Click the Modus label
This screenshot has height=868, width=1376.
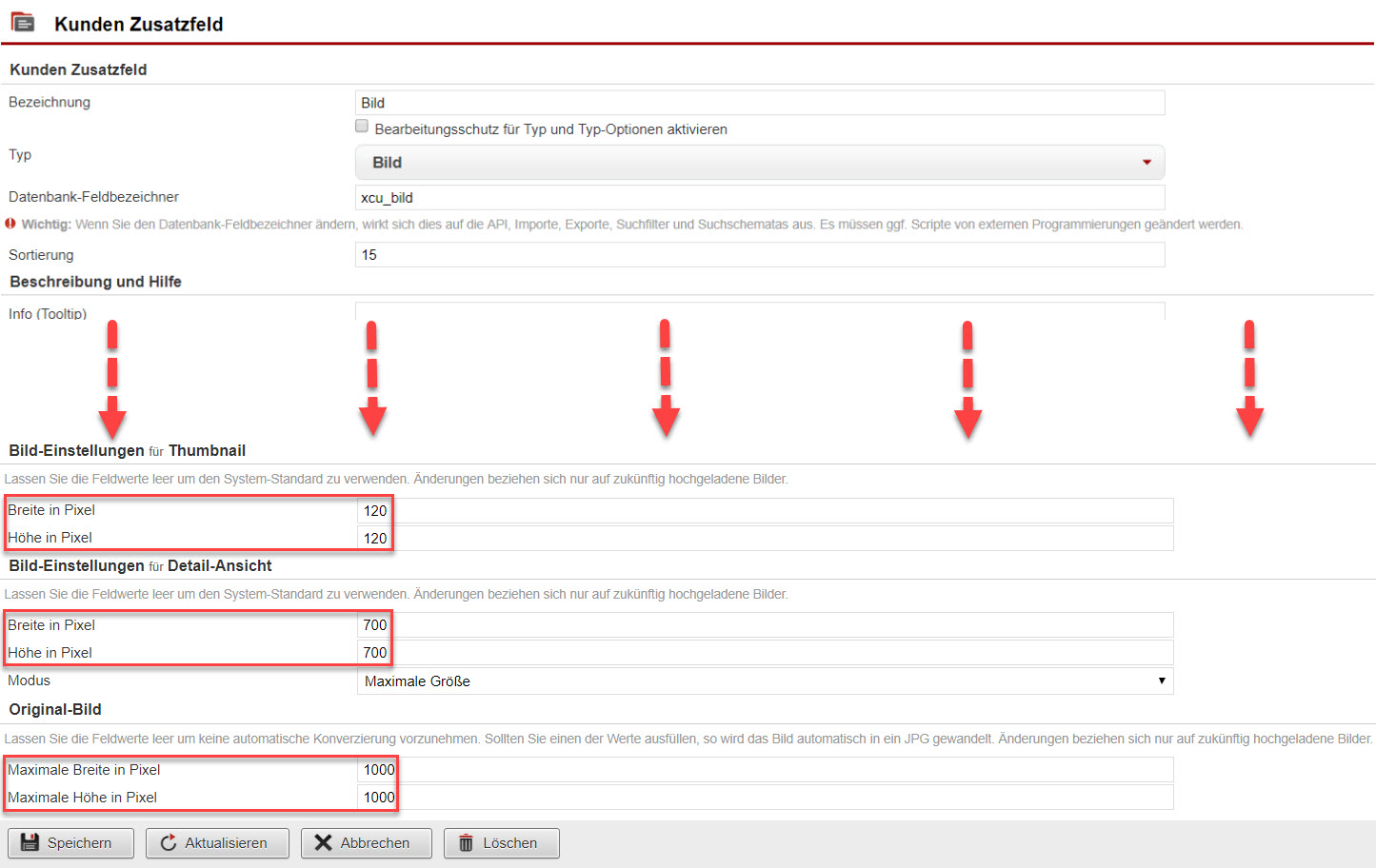(x=29, y=680)
